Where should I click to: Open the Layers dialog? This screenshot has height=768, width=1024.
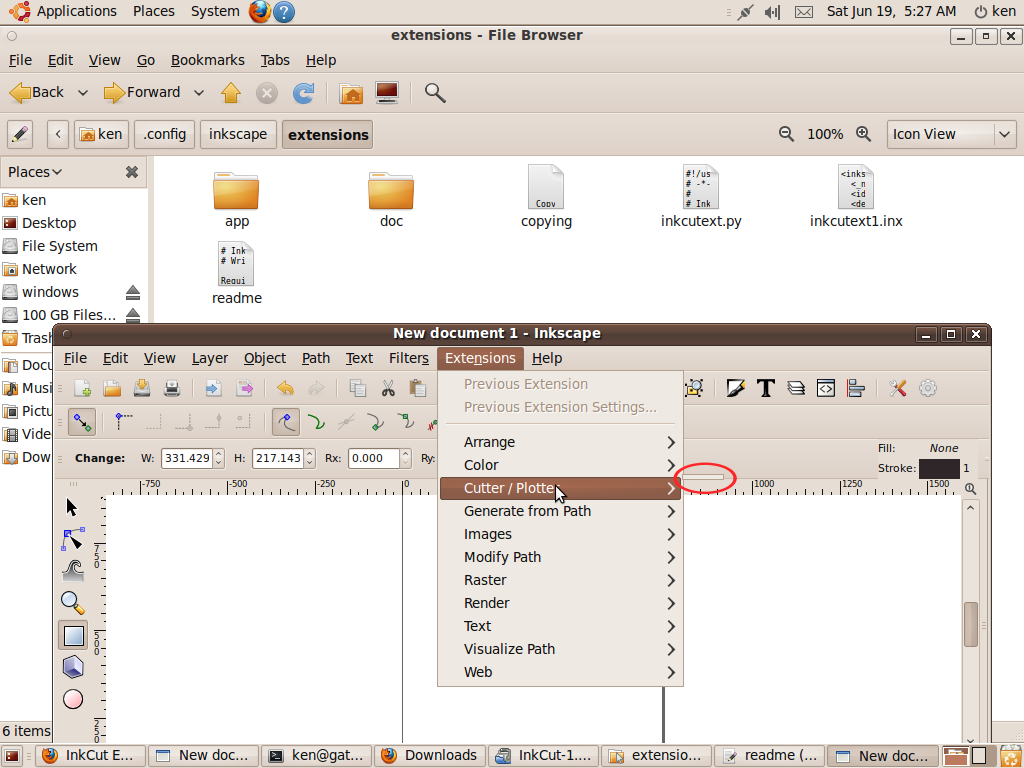pyautogui.click(x=797, y=388)
